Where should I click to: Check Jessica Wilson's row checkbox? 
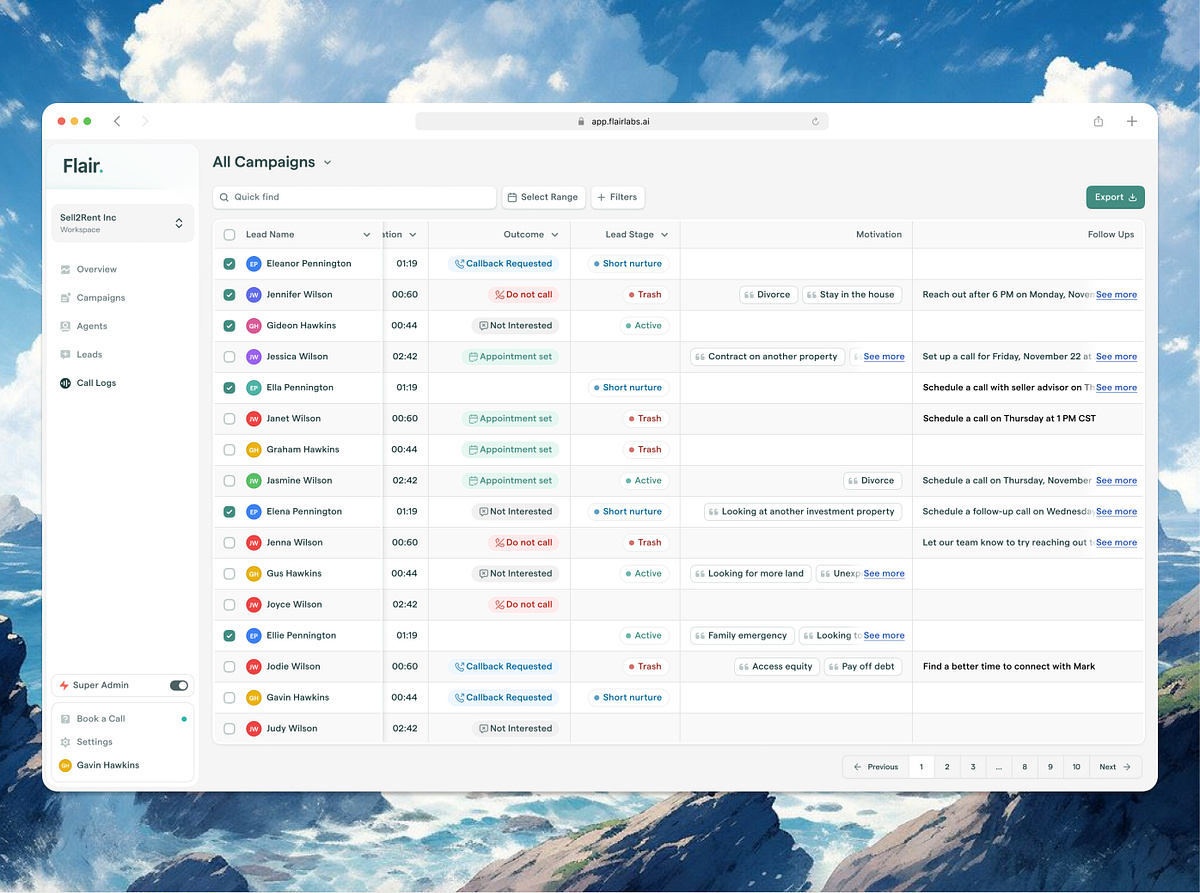tap(229, 357)
